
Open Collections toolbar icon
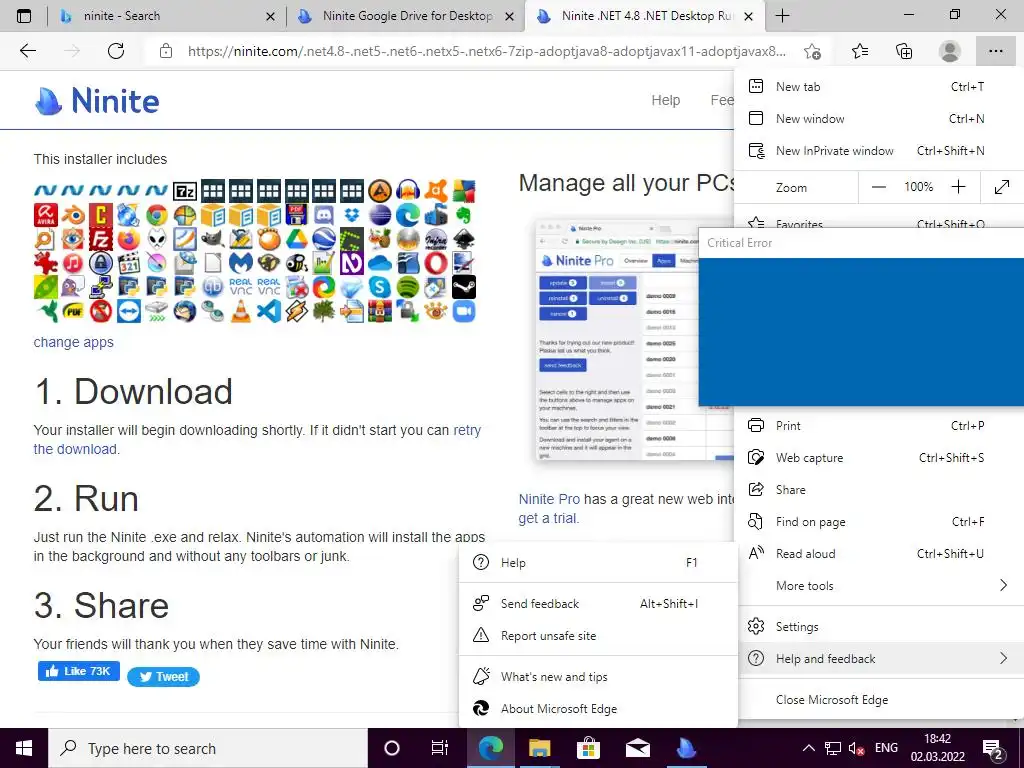point(904,51)
